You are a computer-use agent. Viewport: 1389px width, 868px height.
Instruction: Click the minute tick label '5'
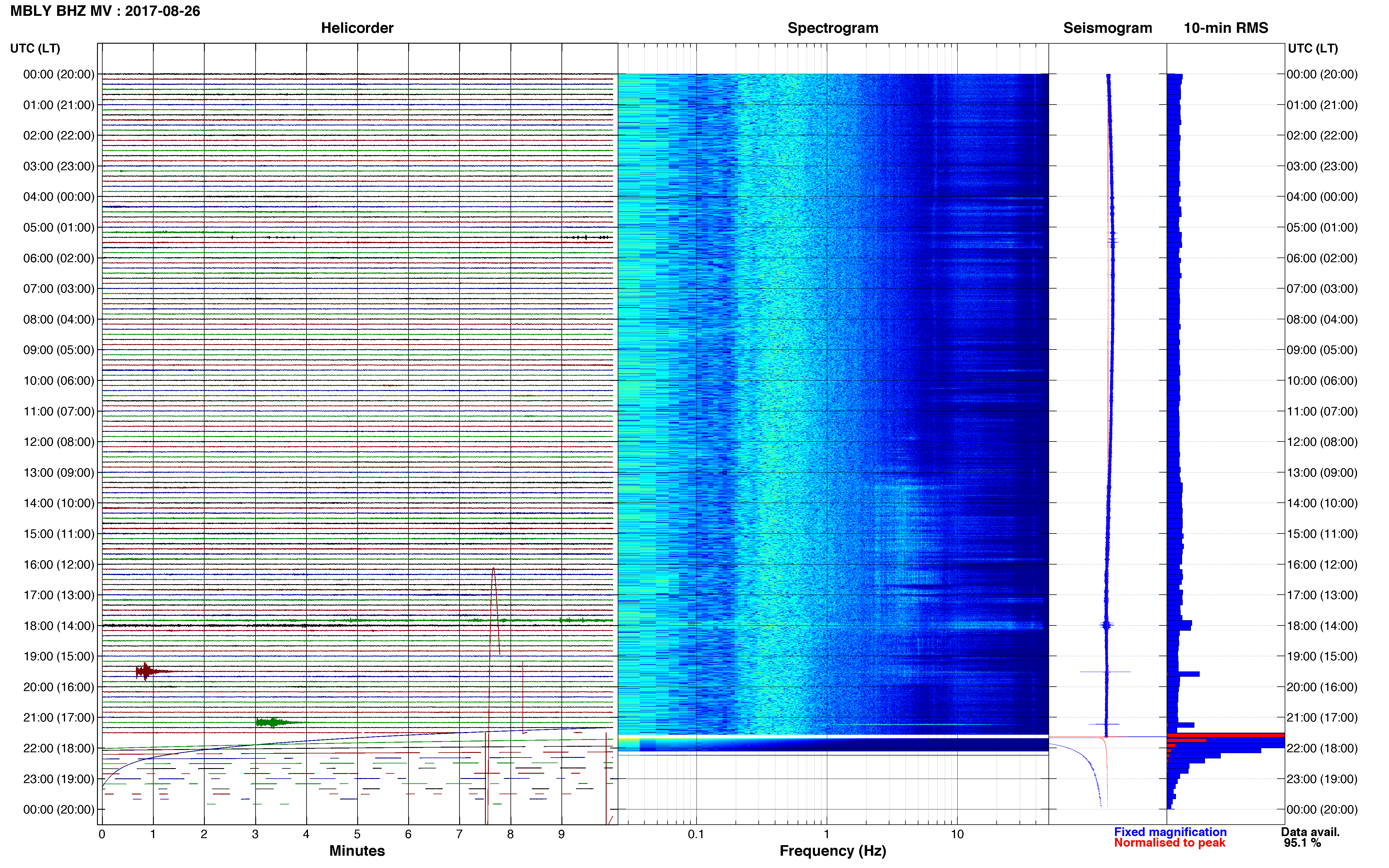pos(357,834)
